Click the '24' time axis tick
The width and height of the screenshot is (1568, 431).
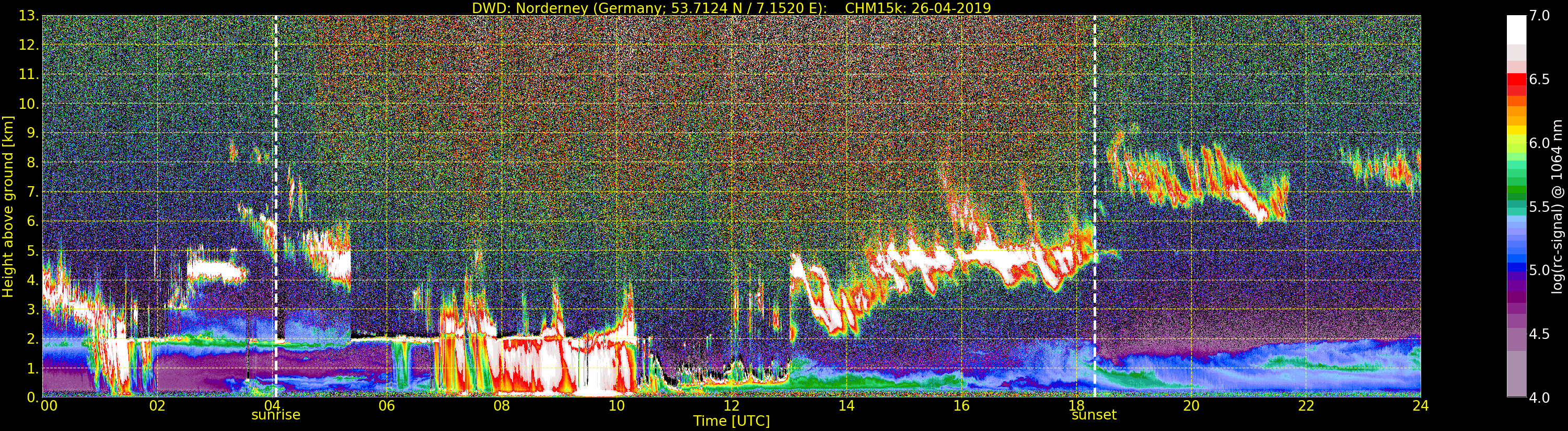tap(1421, 406)
